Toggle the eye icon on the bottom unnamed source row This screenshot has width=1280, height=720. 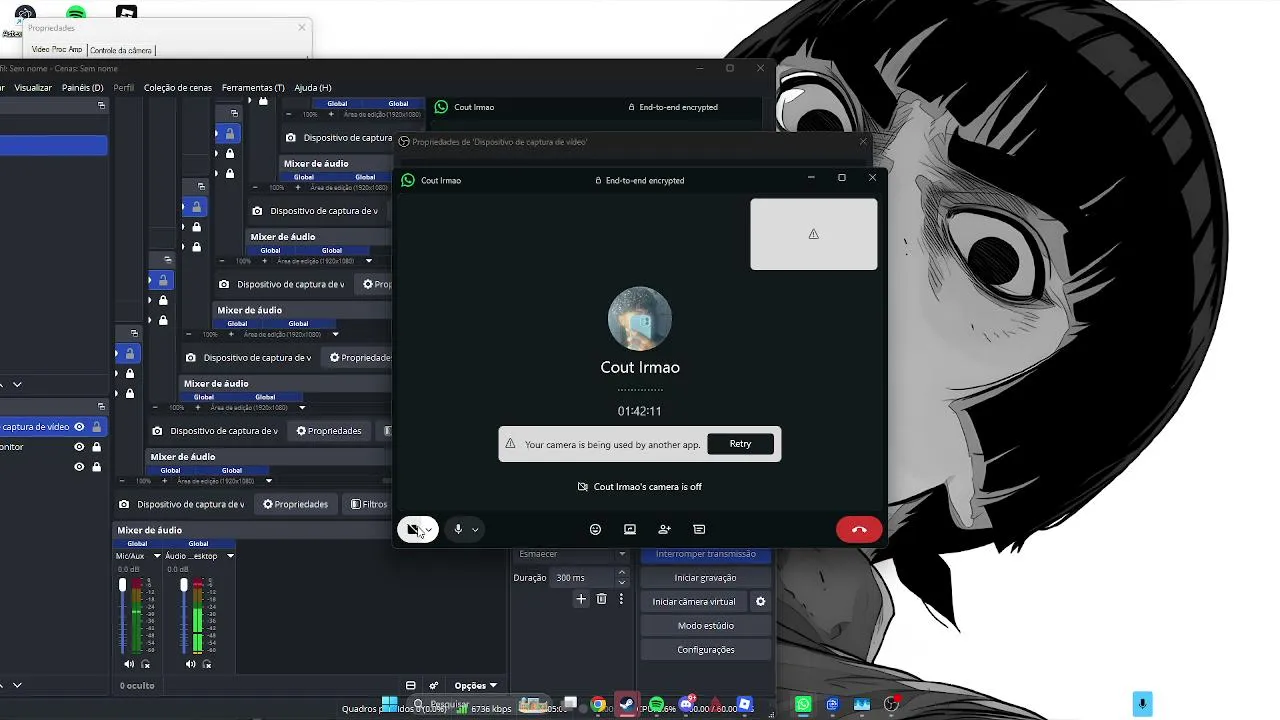tap(79, 467)
